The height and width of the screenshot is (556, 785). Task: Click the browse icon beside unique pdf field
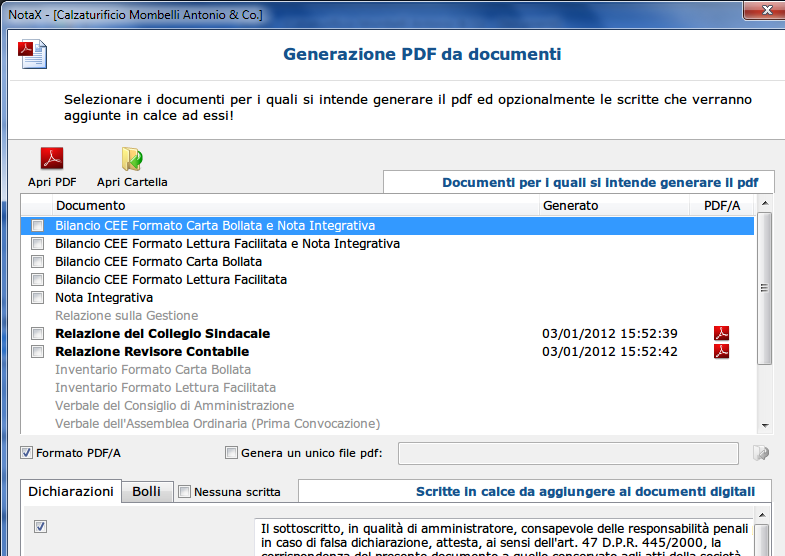tap(761, 453)
